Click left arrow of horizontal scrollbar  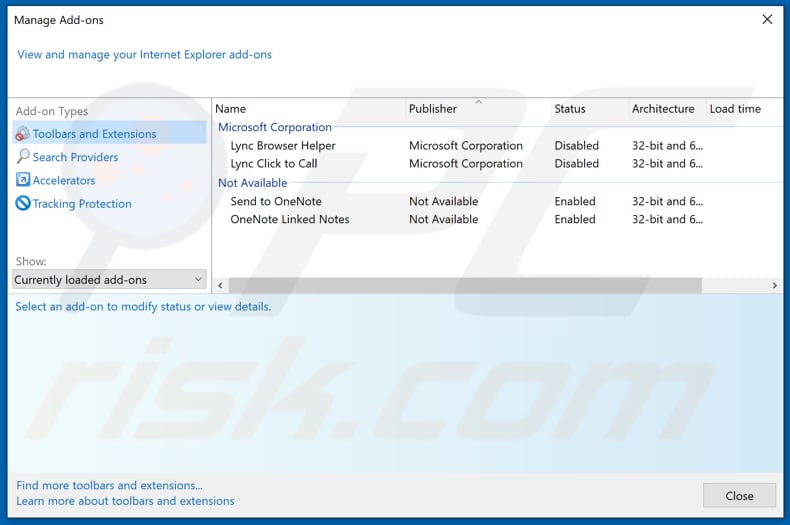[220, 285]
